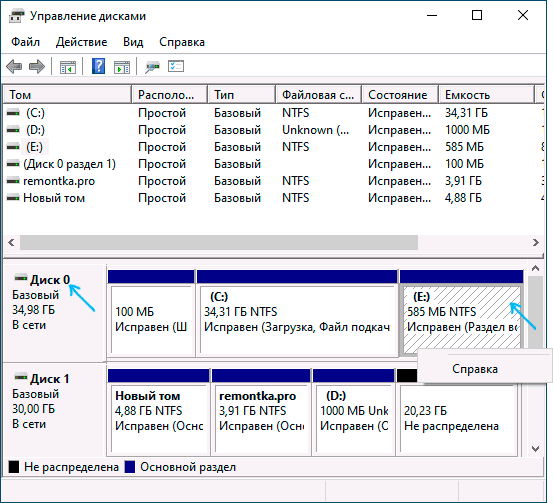Click the Disk Management title bar icon
The image size is (553, 503).
click(16, 16)
